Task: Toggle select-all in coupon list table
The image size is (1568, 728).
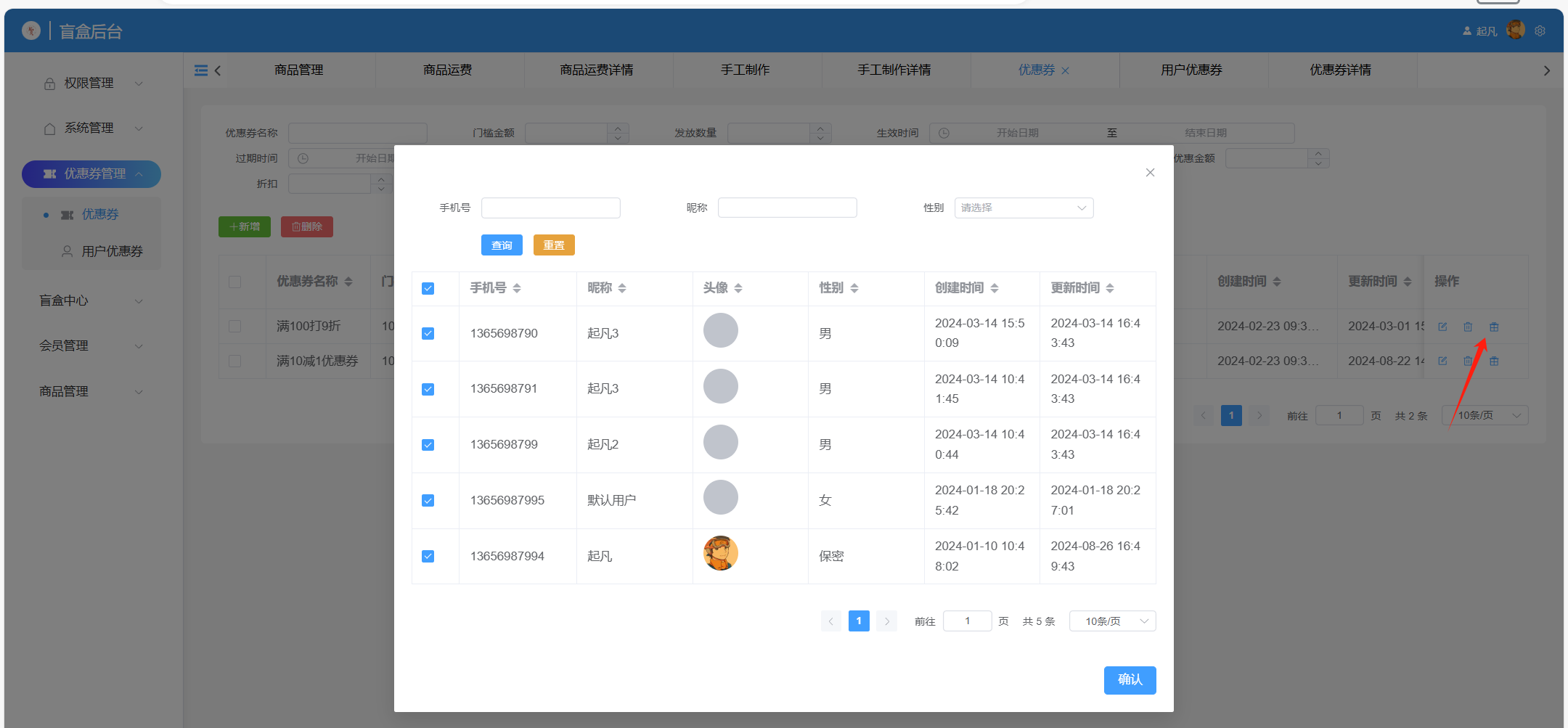Action: click(x=234, y=282)
